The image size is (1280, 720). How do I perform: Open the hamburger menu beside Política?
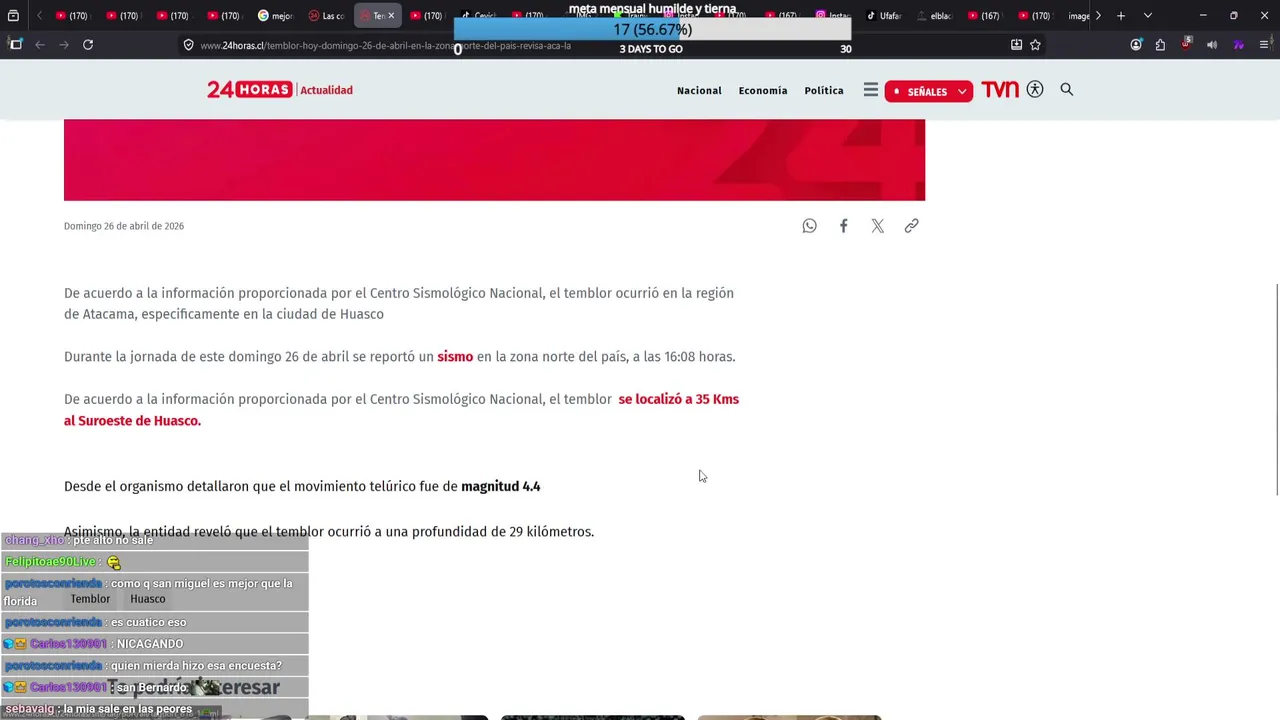point(871,90)
